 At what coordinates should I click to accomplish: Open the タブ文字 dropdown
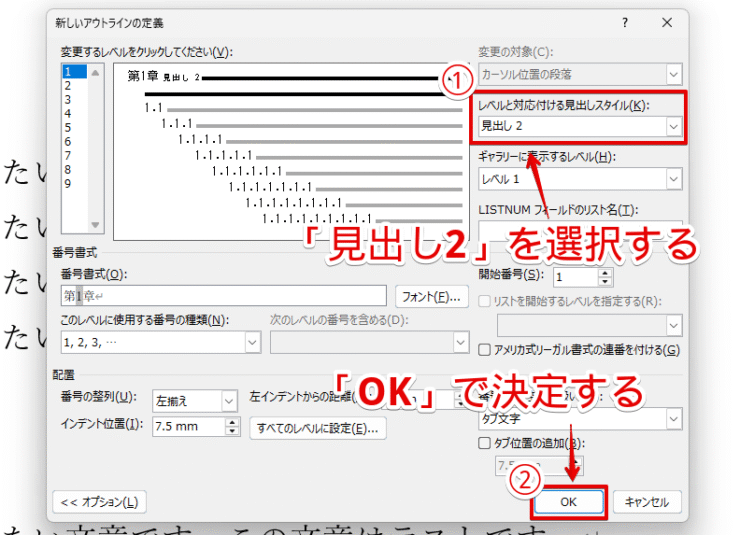tap(673, 419)
